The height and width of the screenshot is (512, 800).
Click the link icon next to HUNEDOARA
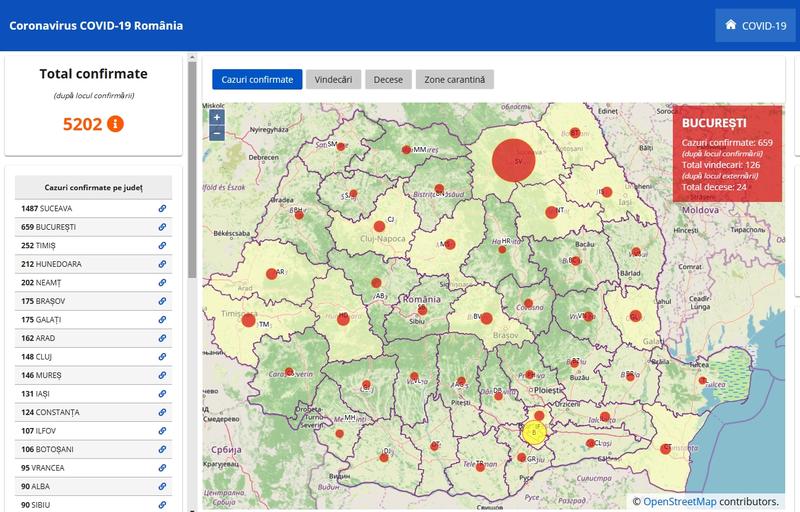[x=163, y=264]
